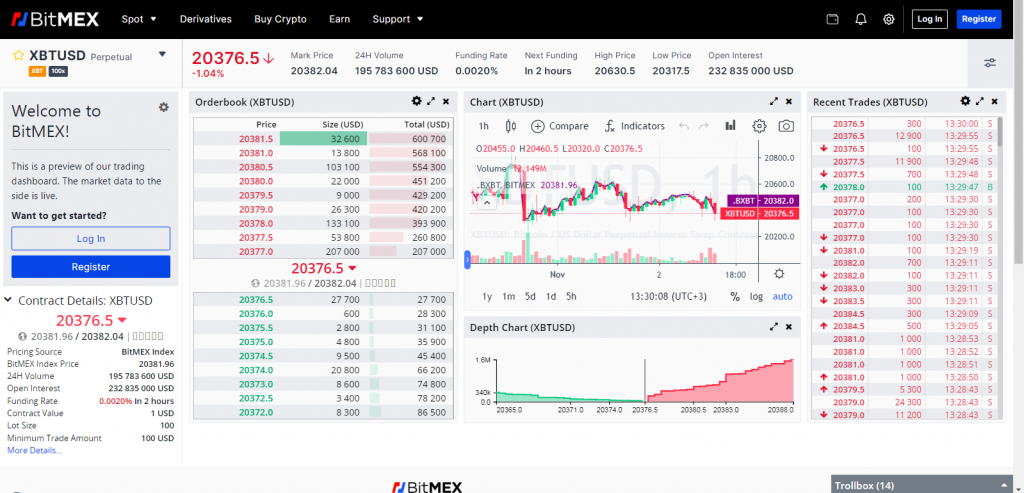1024x493 pixels.
Task: Open the chart left side drawer handle
Action: [467, 259]
